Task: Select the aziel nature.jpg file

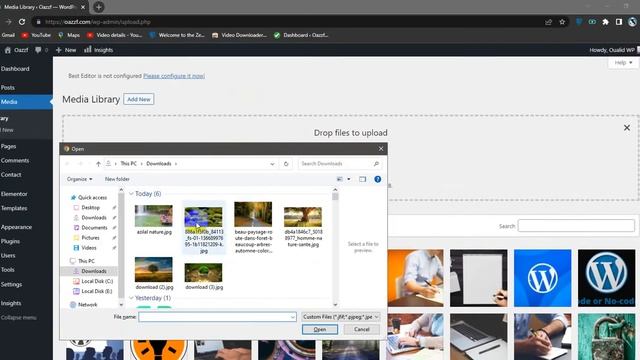Action: pyautogui.click(x=154, y=220)
